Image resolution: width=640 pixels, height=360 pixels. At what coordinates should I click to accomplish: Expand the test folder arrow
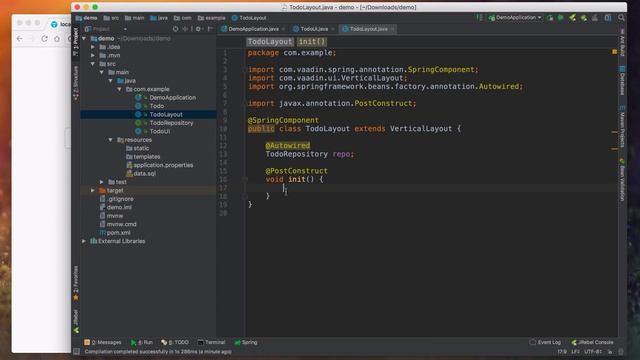[x=102, y=182]
